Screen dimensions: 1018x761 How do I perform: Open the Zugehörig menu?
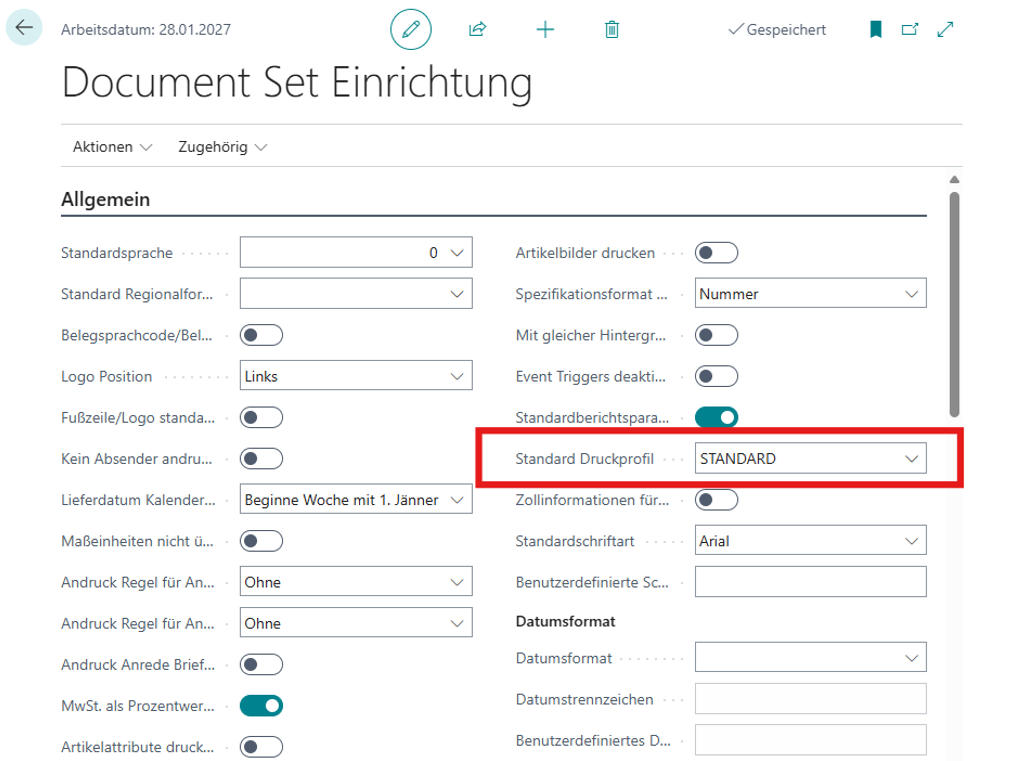point(222,147)
